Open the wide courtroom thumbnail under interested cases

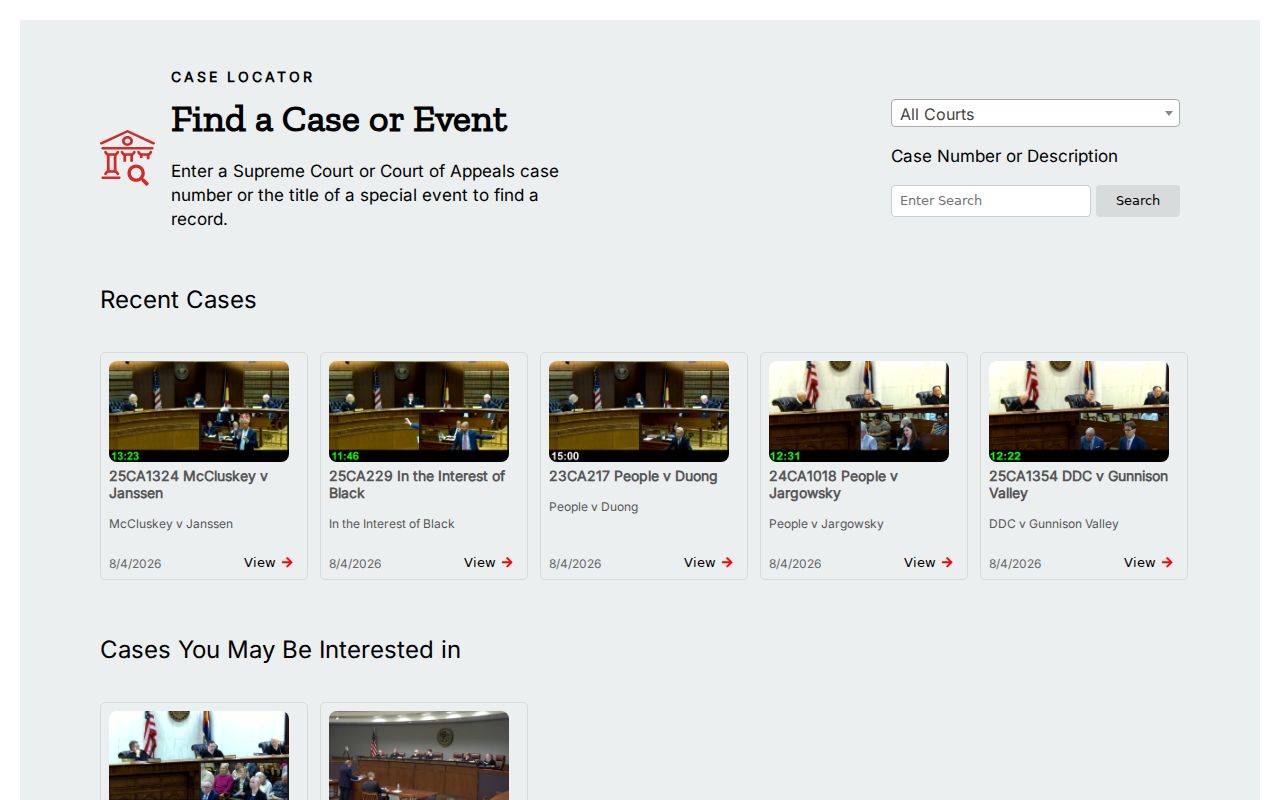pos(419,755)
